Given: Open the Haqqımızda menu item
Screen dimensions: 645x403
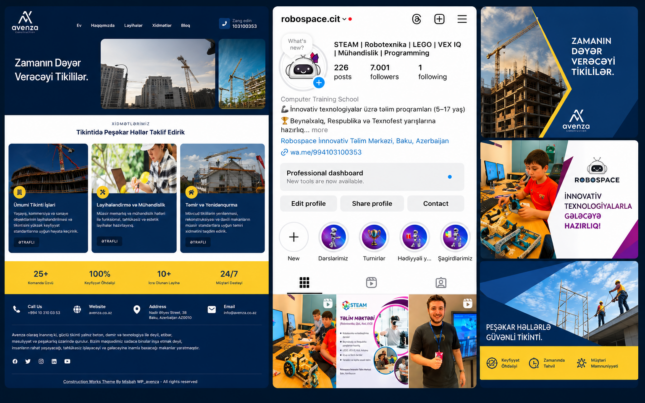Looking at the screenshot, I should point(102,25).
